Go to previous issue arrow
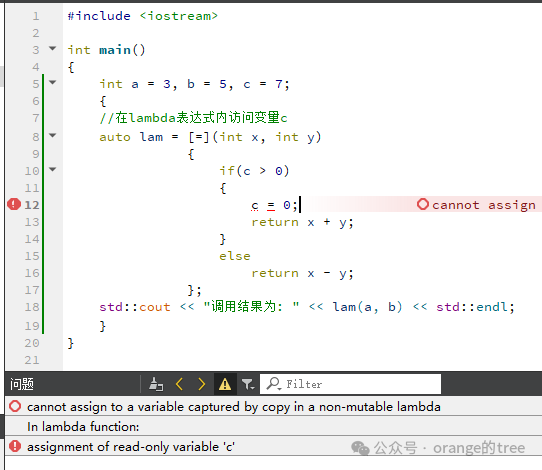Screen dimensions: 542x470 (179, 384)
